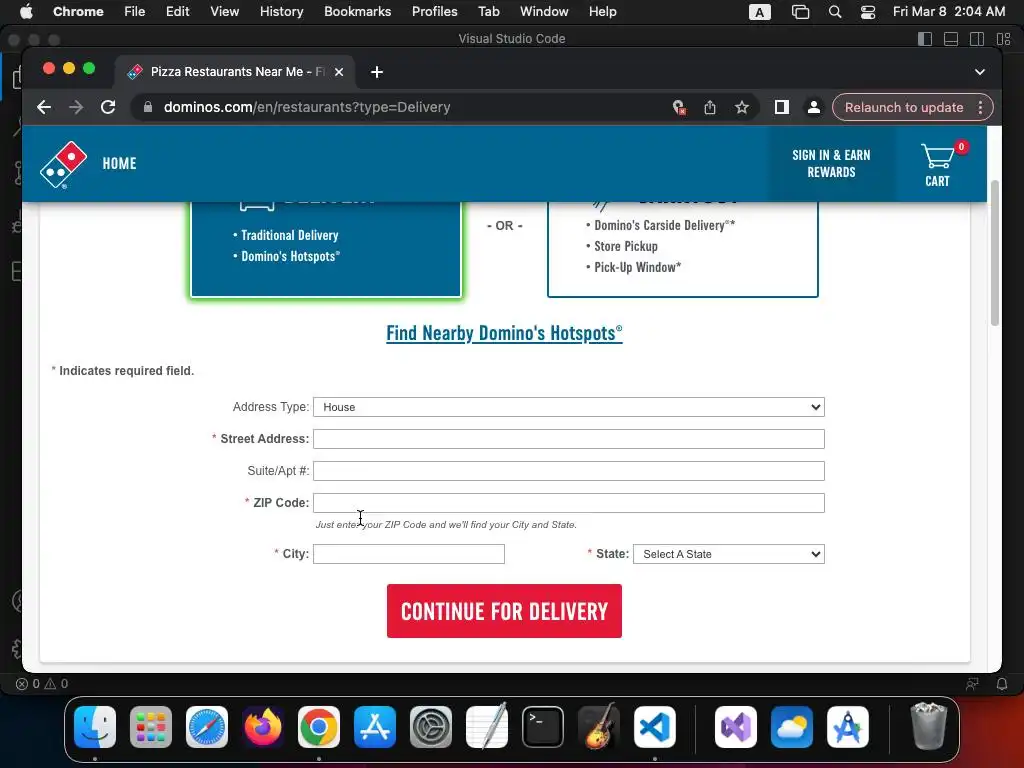Open the Chrome File menu
1024x768 pixels.
135,12
